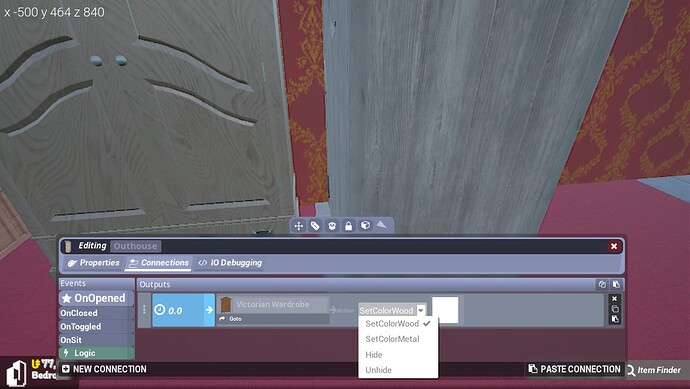
Task: Click the copy-all icon in Outputs header
Action: pos(602,284)
